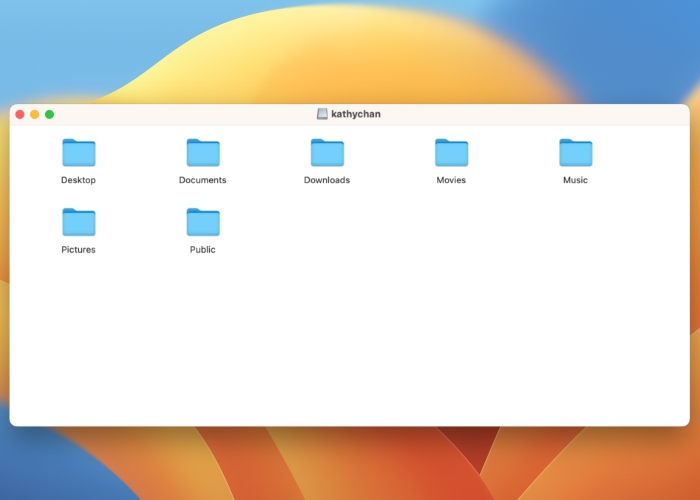The height and width of the screenshot is (500, 700).
Task: Click the "Movies" folder name label
Action: click(451, 180)
